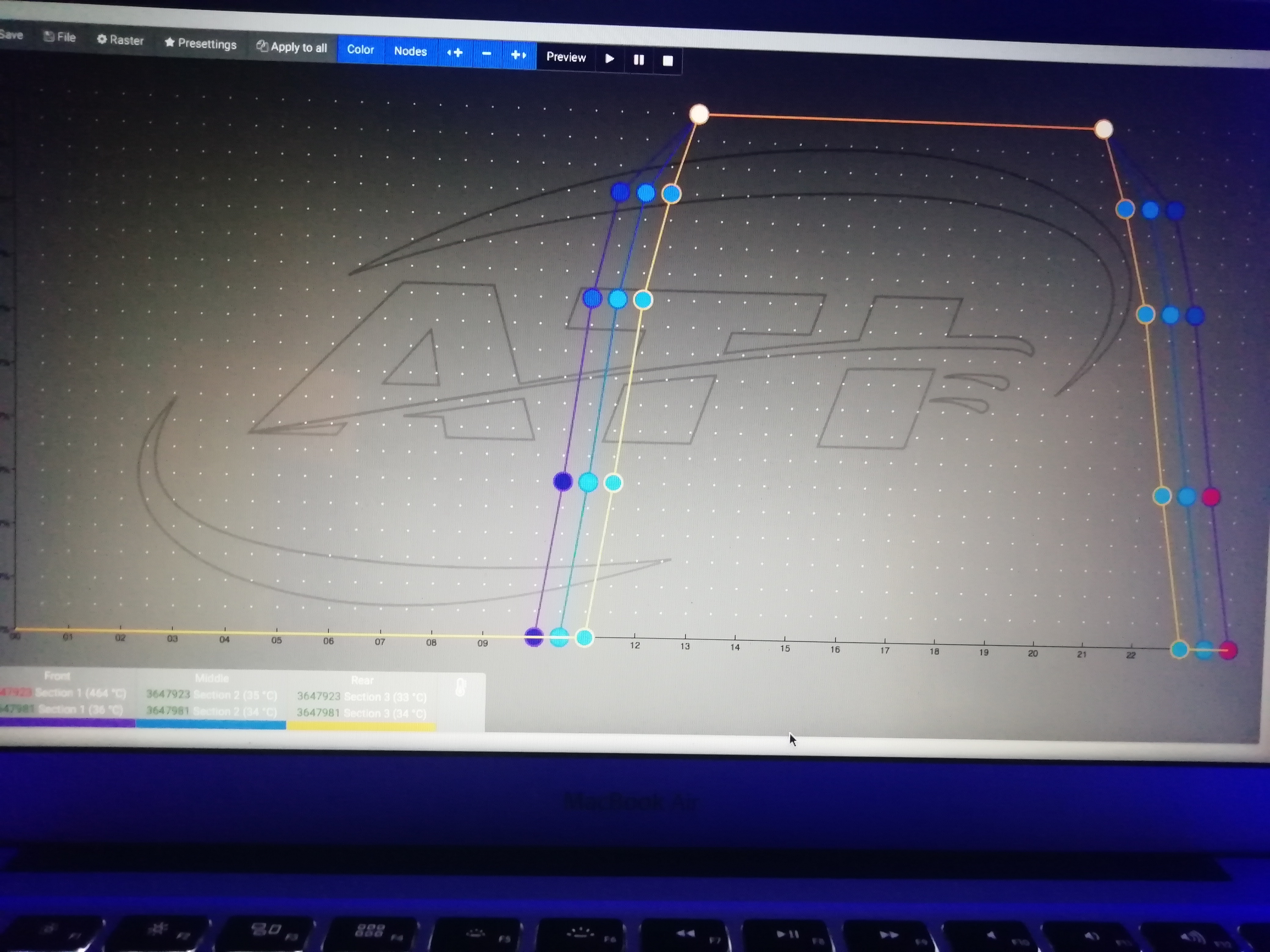Click 'Section 1 (36 °C)' entry

80,710
